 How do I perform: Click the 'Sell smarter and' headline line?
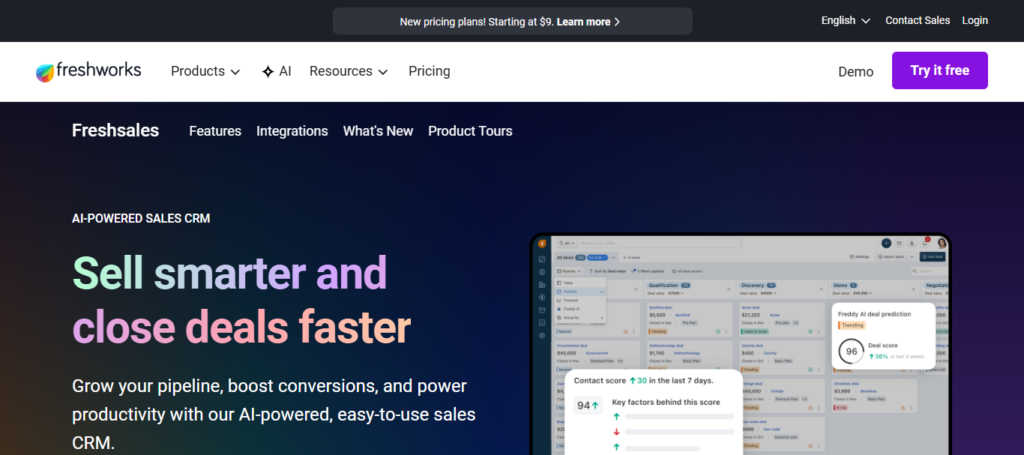(x=230, y=272)
